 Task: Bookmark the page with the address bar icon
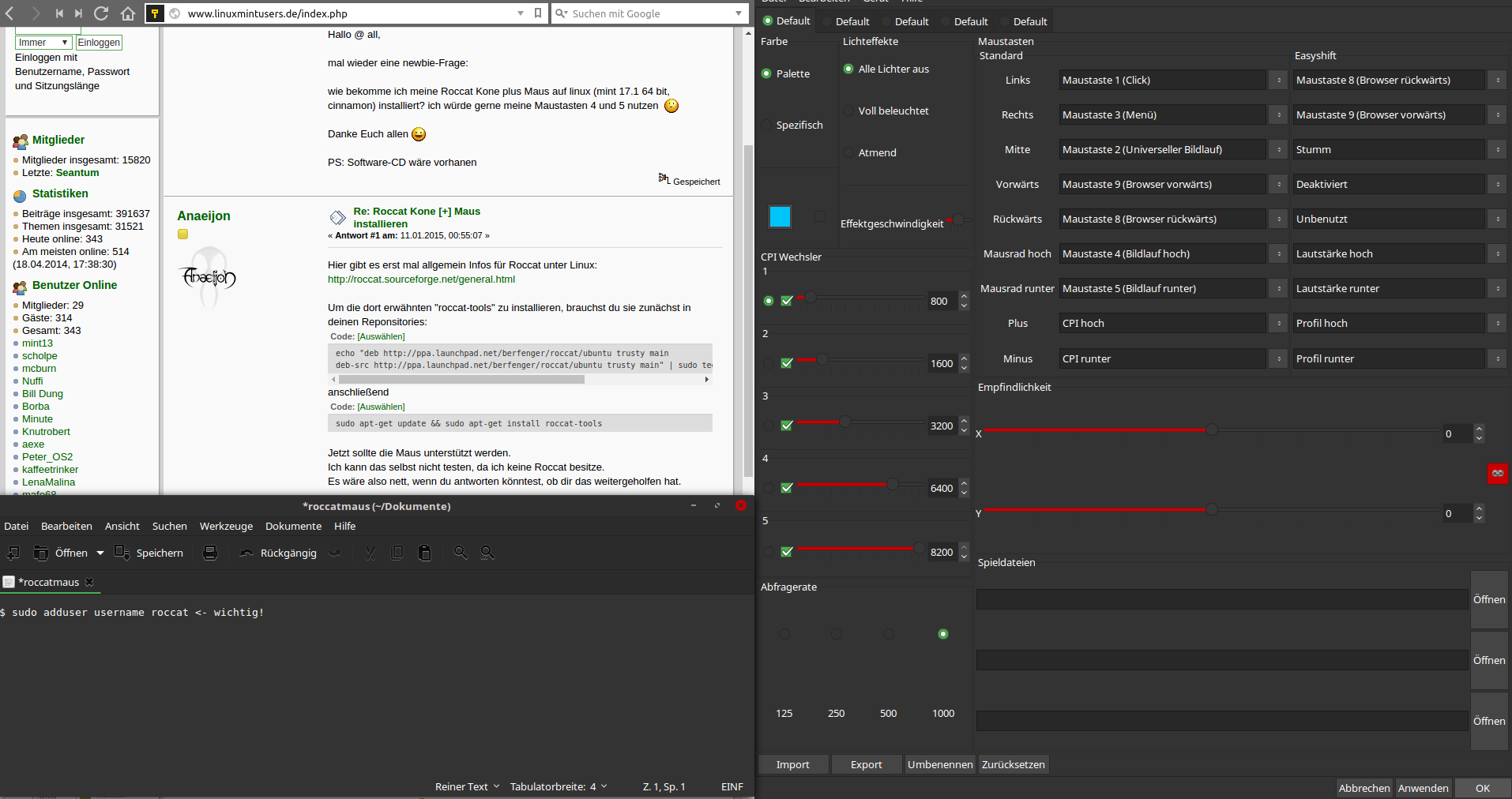[x=537, y=13]
